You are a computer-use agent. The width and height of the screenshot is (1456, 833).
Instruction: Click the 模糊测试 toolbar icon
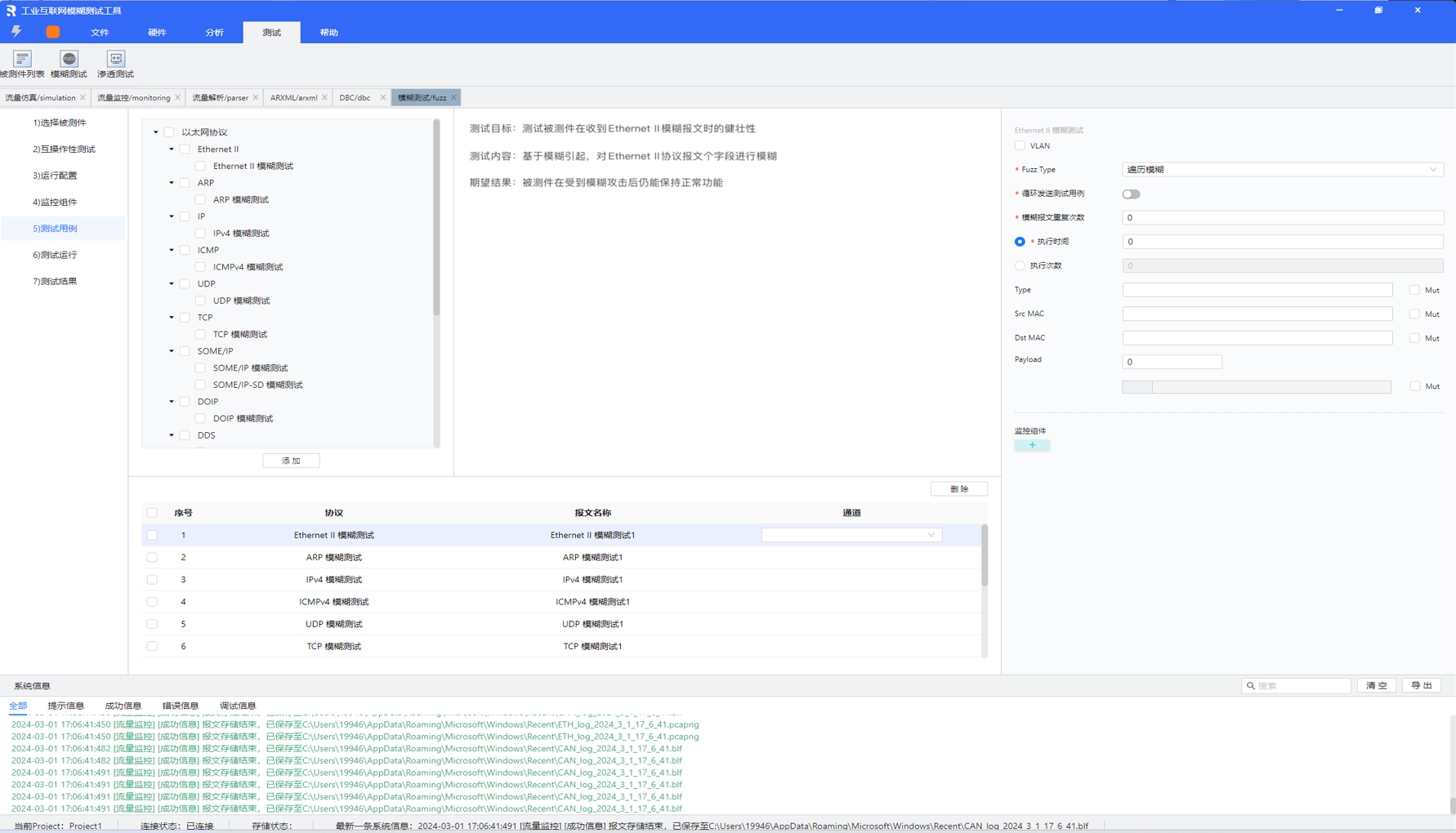point(69,64)
